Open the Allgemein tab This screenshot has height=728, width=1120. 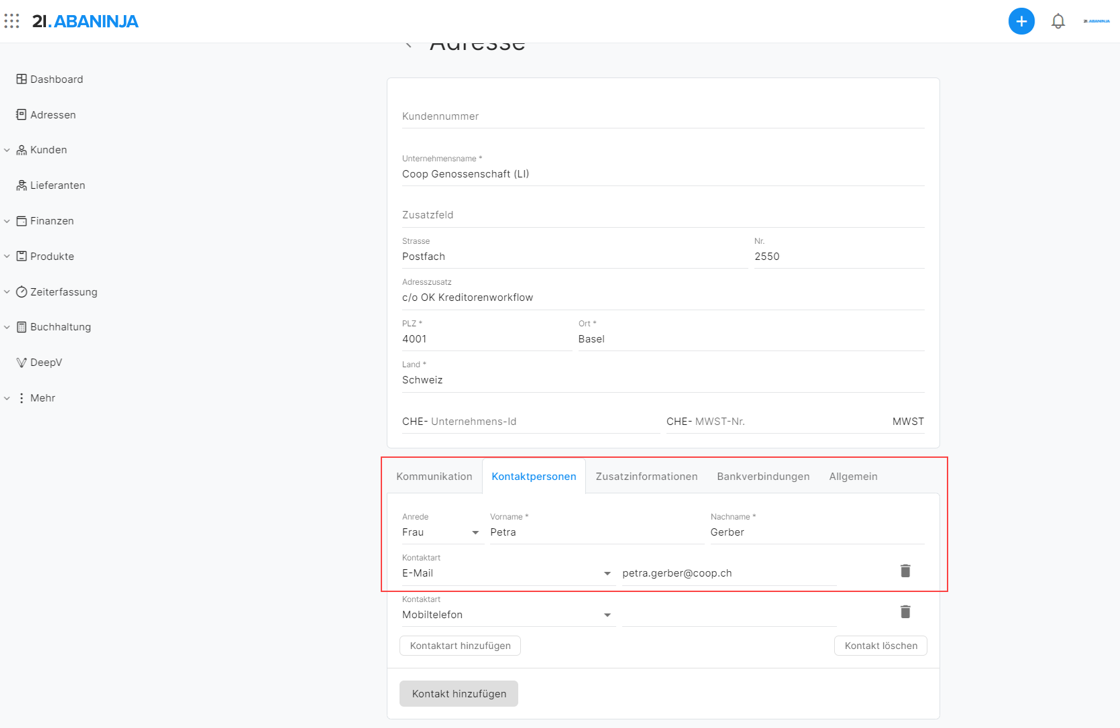point(853,477)
